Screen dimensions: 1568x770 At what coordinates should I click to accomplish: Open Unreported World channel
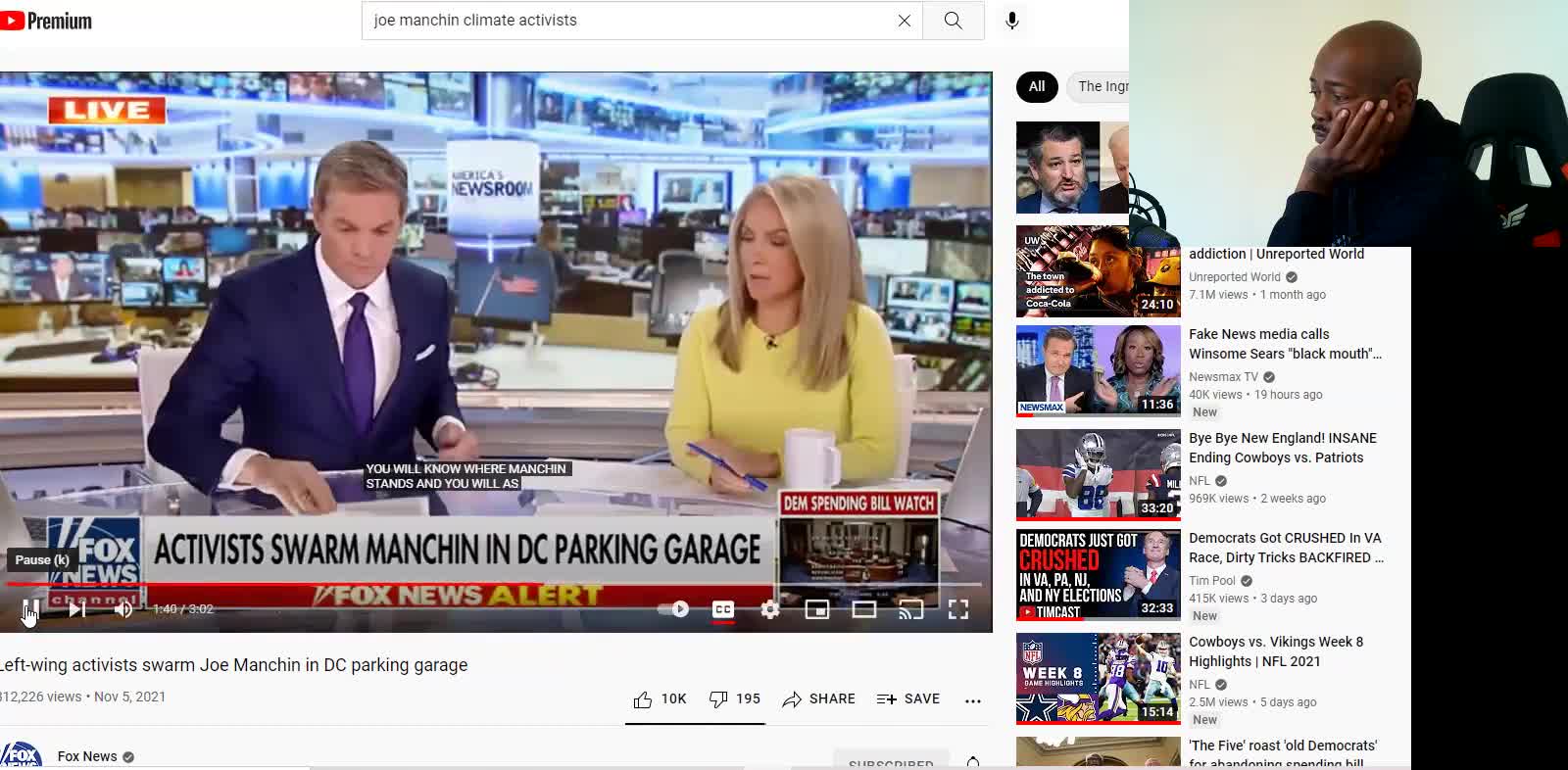(x=1235, y=277)
